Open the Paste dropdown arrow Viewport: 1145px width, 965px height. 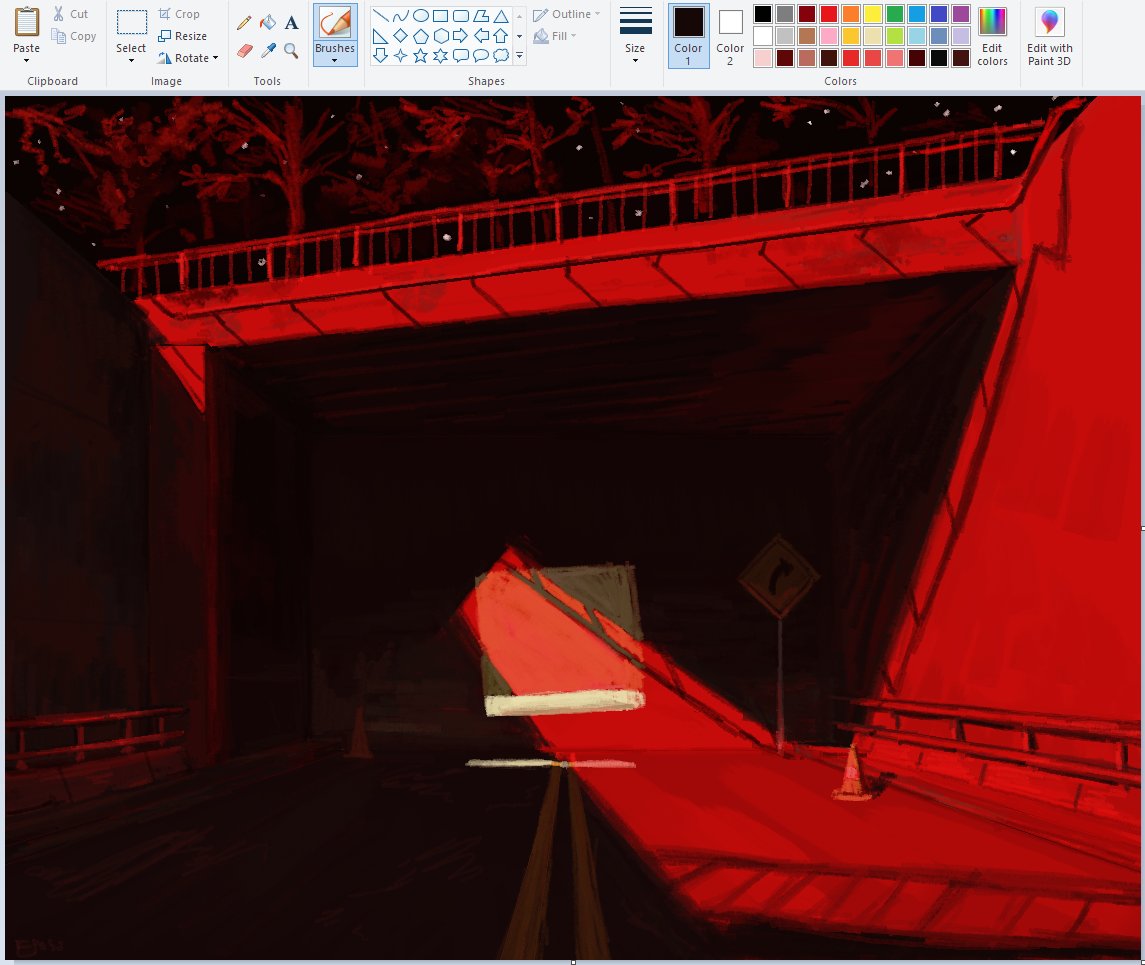click(x=26, y=61)
